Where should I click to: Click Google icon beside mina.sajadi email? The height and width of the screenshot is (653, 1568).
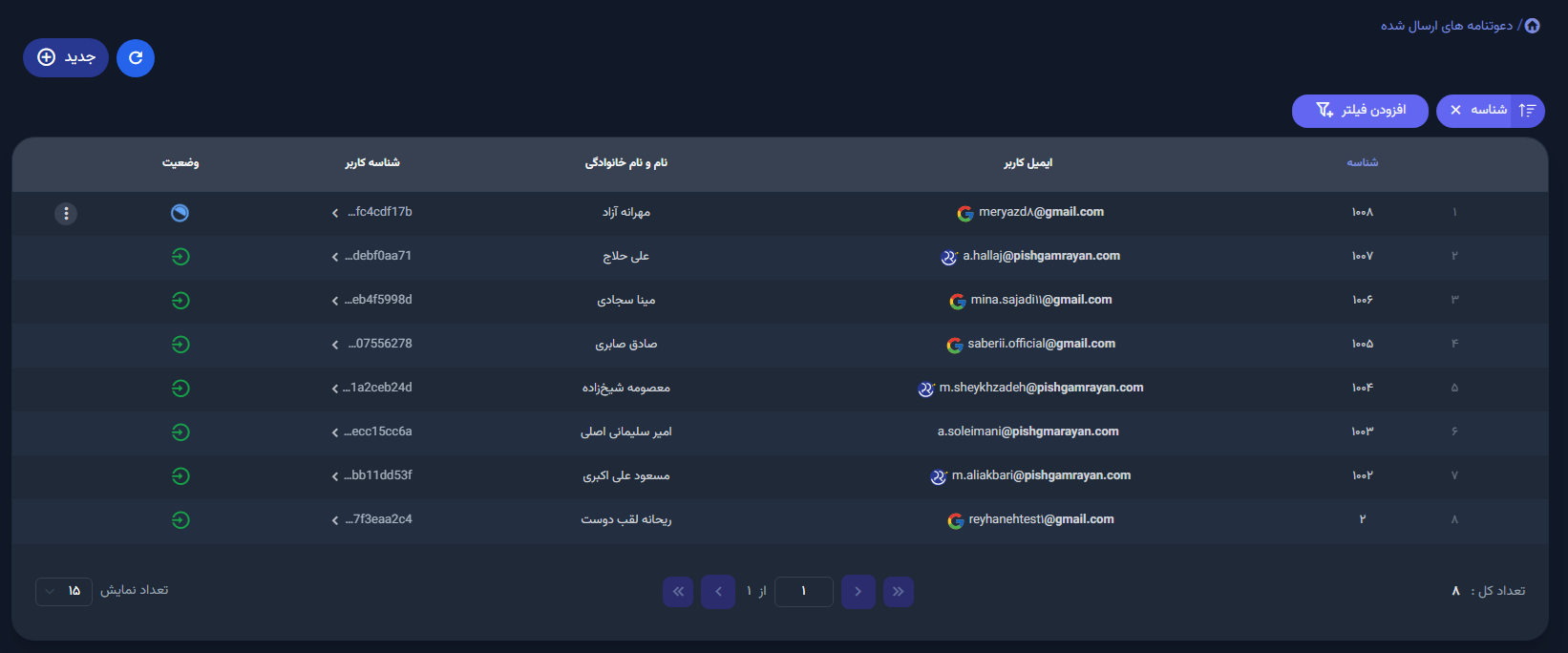click(958, 302)
